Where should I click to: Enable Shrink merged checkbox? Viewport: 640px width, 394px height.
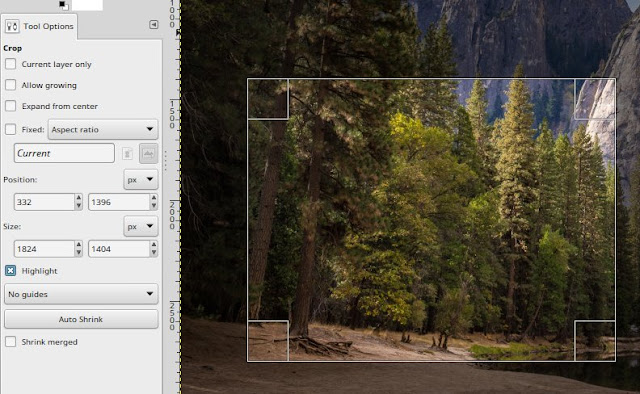pyautogui.click(x=11, y=342)
